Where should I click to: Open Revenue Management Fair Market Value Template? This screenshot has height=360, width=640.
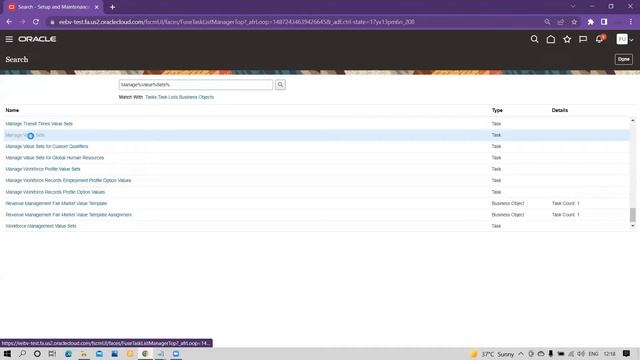coord(56,203)
